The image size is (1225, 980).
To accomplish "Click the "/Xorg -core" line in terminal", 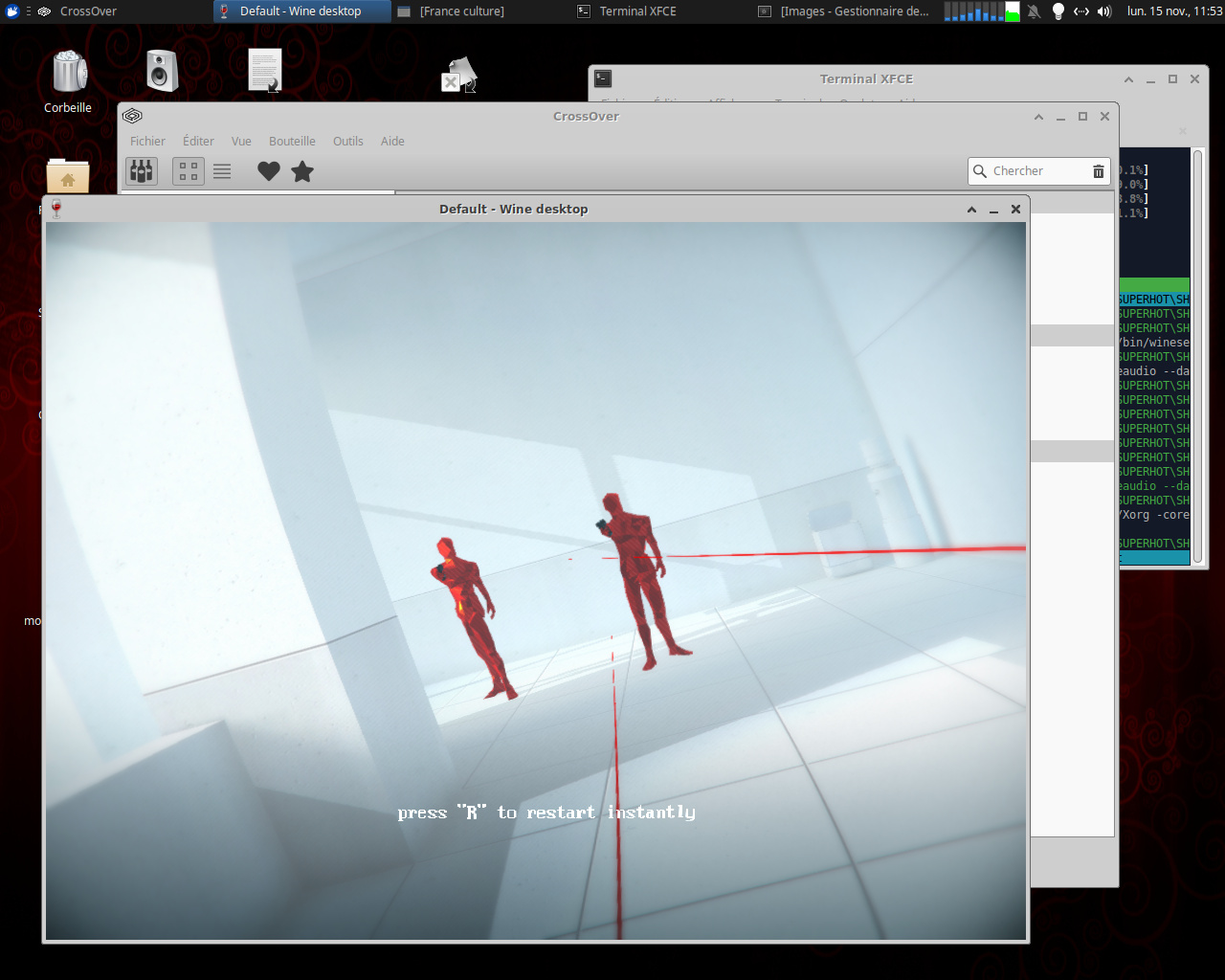I will coord(1154,515).
